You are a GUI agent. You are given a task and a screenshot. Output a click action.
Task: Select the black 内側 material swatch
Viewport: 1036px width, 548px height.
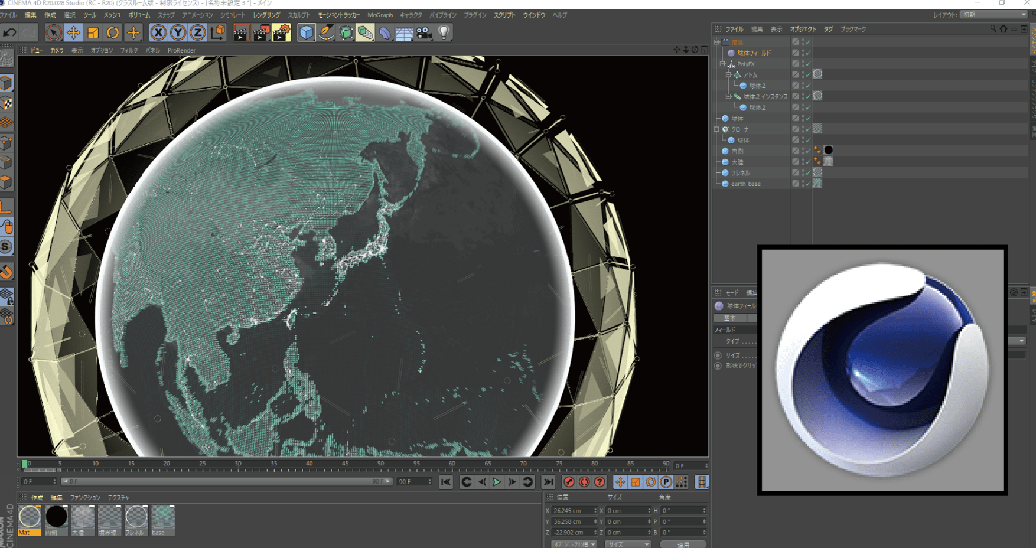[x=56, y=520]
